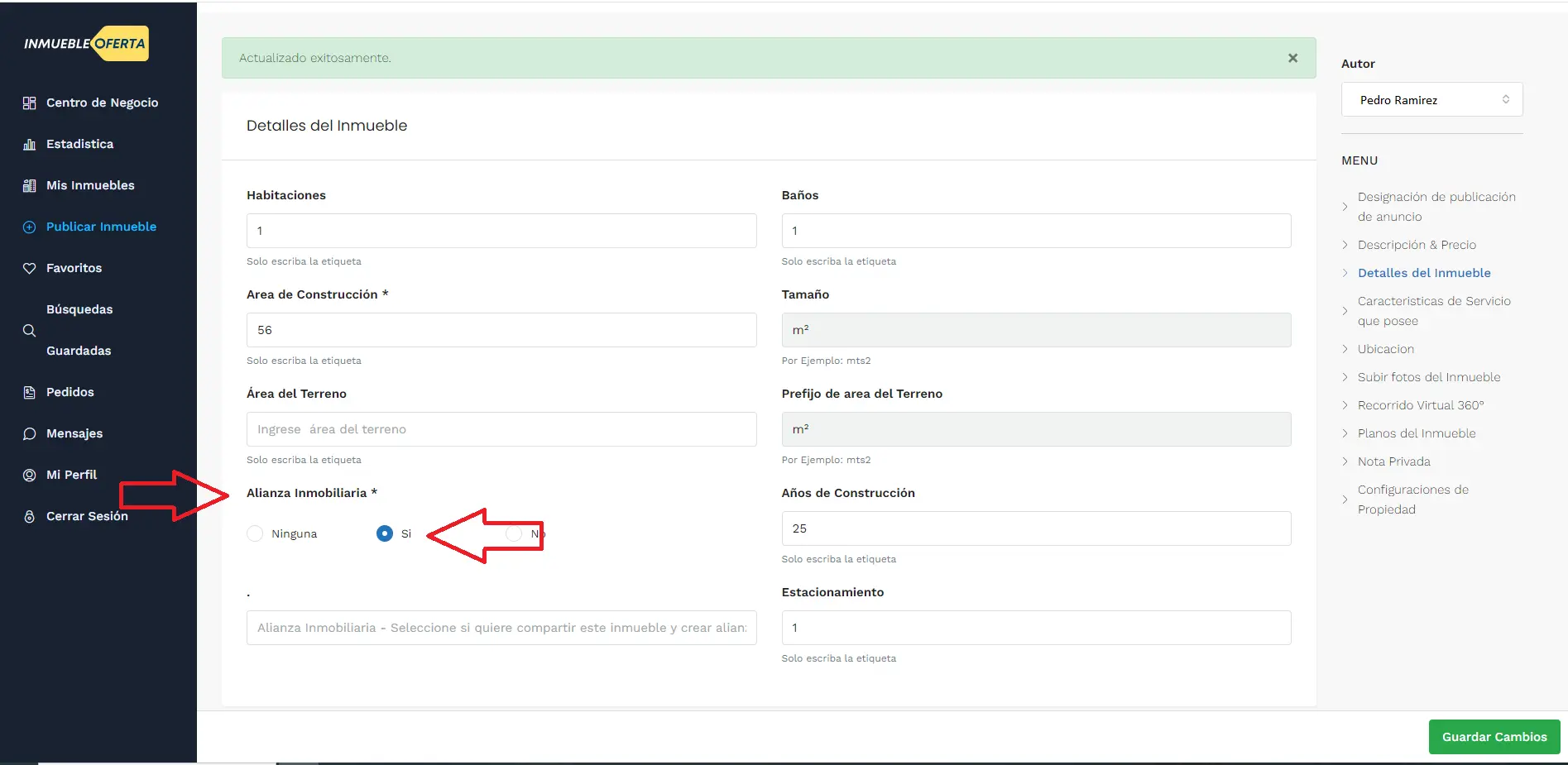Focus the Área del Terreno field
1568x765 pixels.
point(501,429)
